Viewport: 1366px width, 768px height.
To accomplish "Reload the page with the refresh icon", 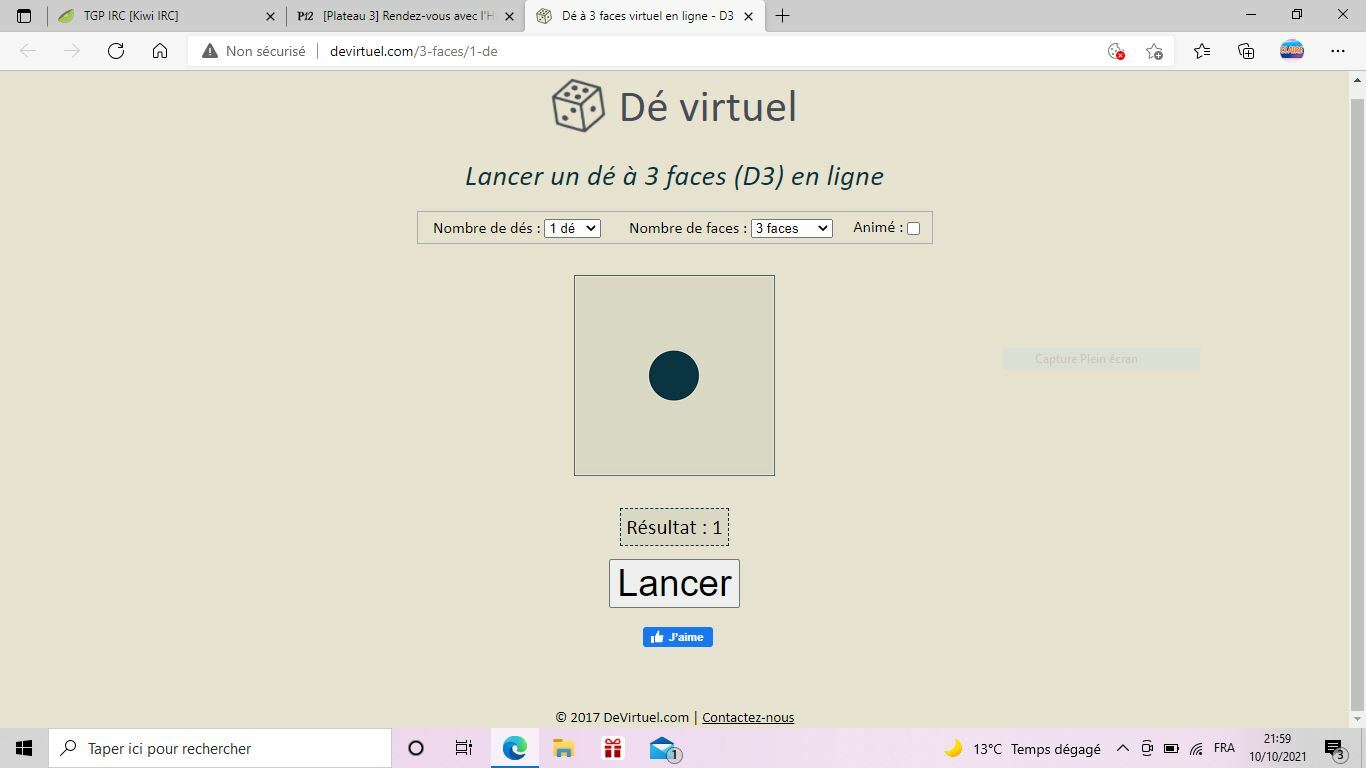I will tap(116, 51).
